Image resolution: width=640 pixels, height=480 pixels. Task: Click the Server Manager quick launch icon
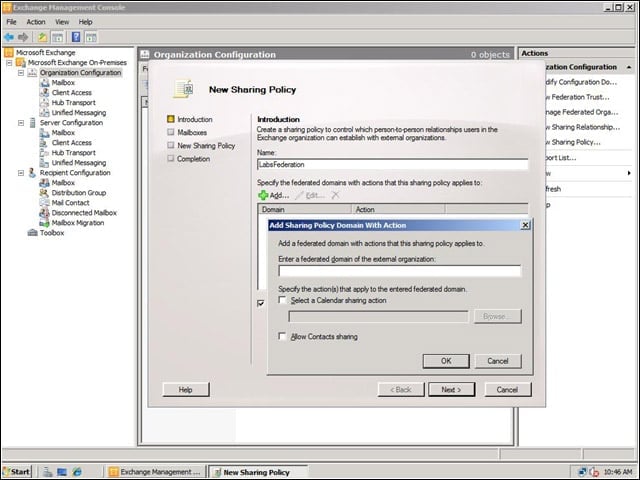pos(48,472)
